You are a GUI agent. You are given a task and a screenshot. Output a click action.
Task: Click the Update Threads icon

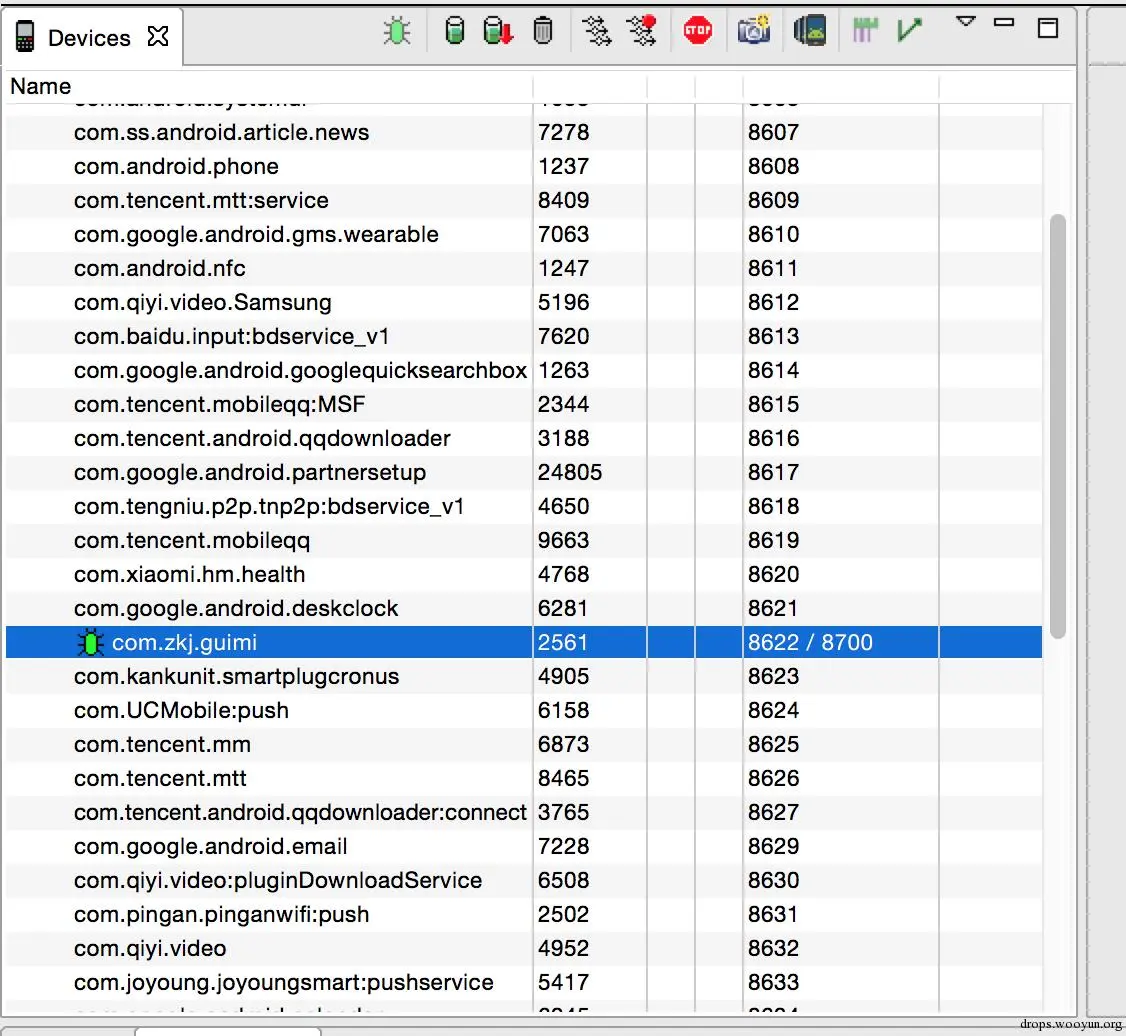[x=596, y=31]
